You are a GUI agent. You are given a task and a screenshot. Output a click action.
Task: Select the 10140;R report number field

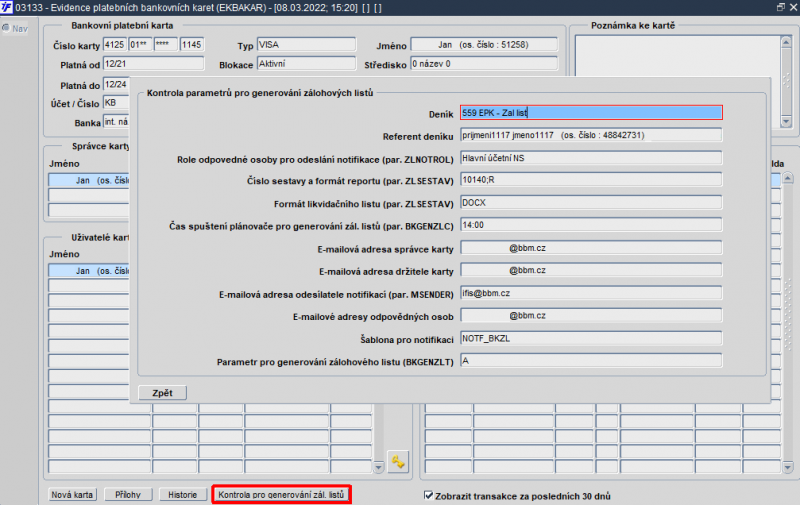(x=591, y=180)
